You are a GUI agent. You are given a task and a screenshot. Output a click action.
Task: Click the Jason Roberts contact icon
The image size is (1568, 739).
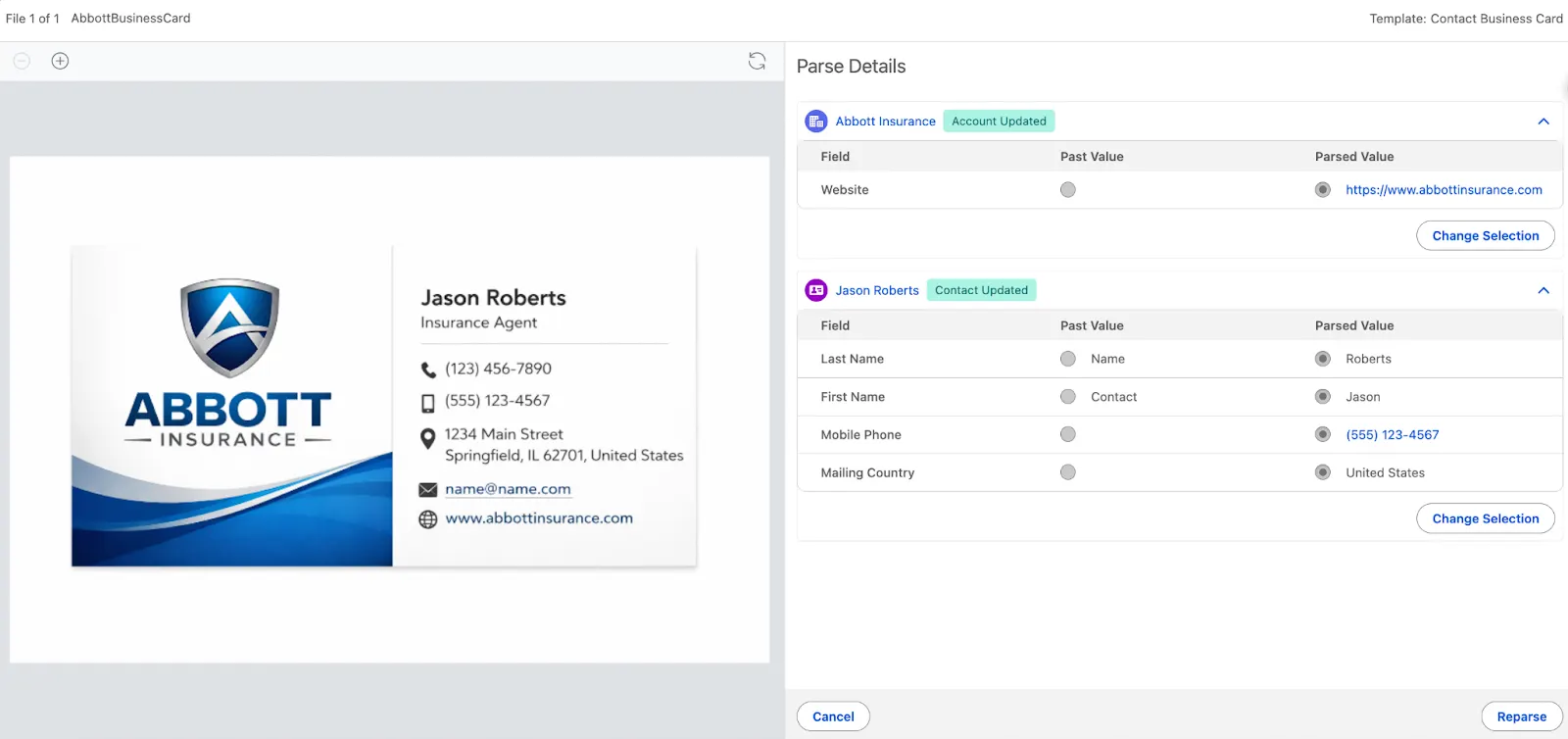(x=815, y=290)
